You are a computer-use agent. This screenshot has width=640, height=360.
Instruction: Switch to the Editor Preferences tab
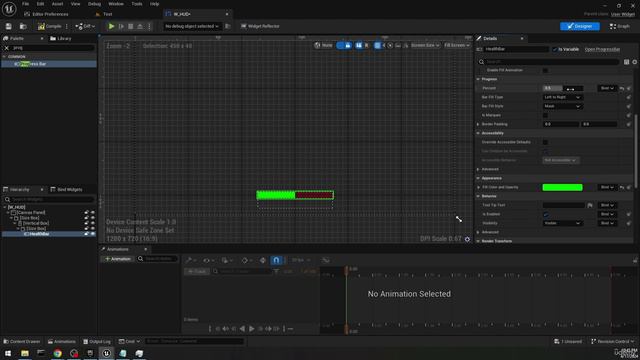47,14
